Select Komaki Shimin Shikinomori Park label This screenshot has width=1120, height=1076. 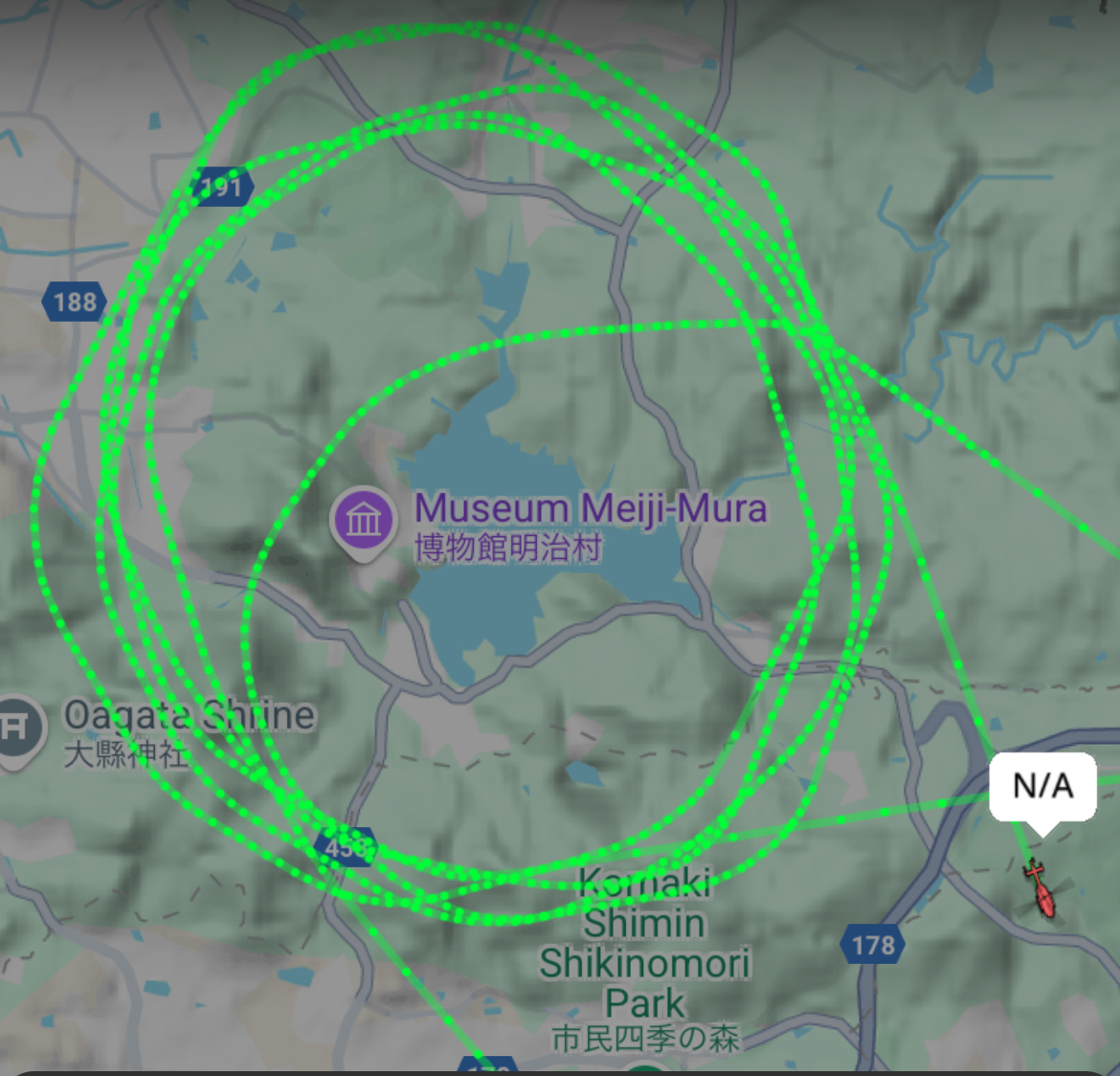[x=645, y=942]
